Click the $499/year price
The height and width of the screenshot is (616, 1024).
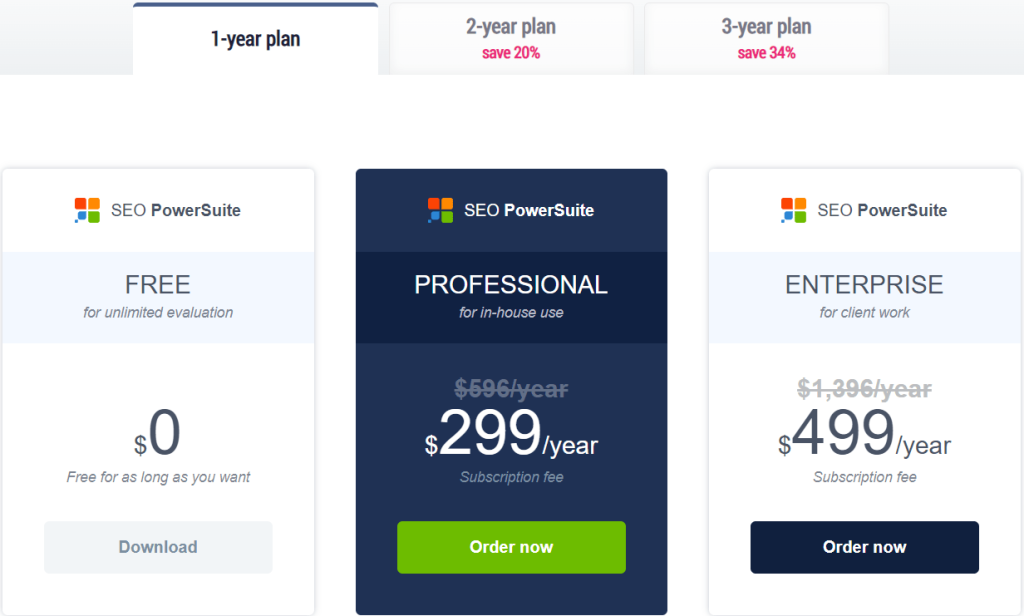(x=865, y=434)
